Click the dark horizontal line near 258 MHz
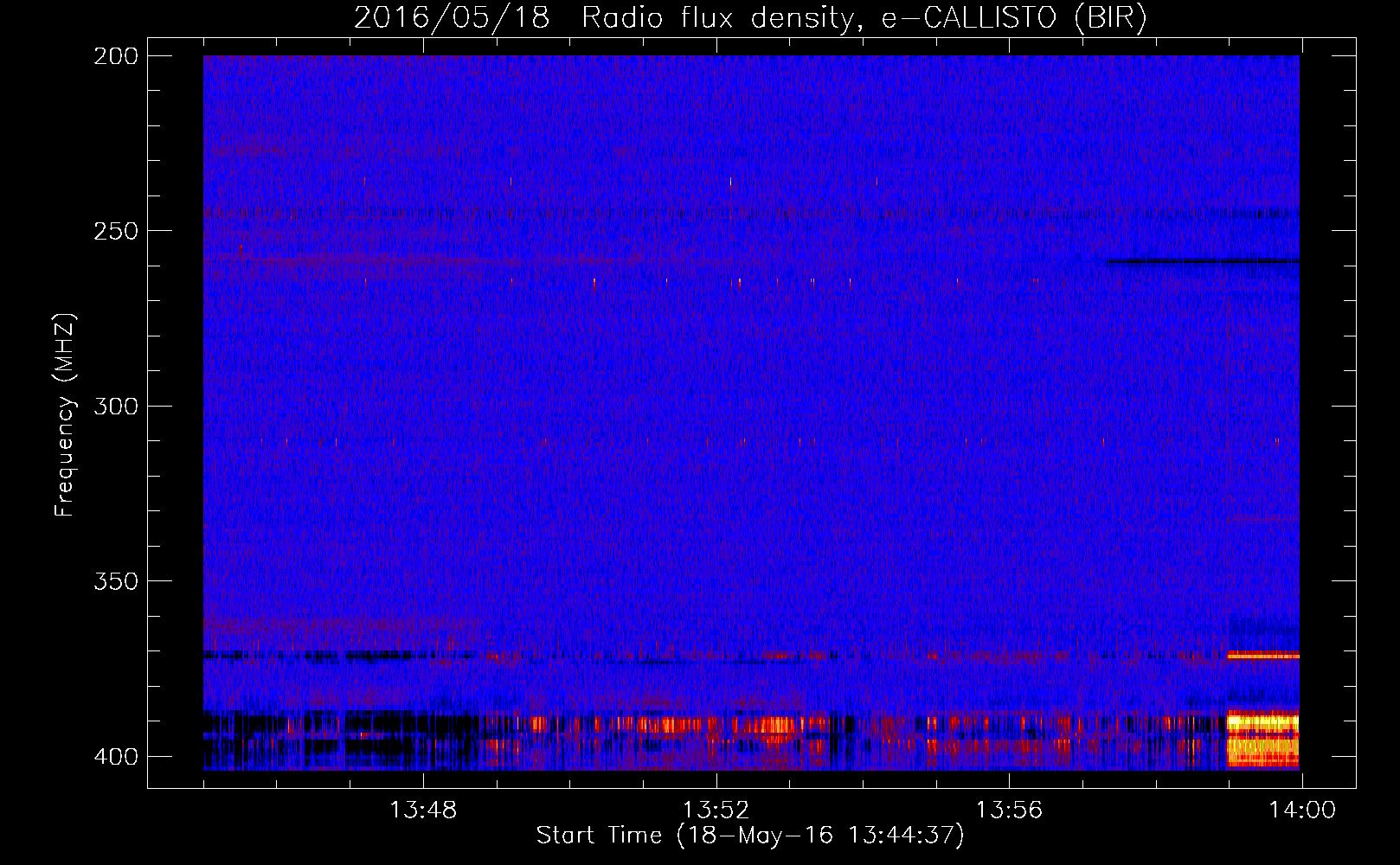1400x865 pixels. point(1203,260)
